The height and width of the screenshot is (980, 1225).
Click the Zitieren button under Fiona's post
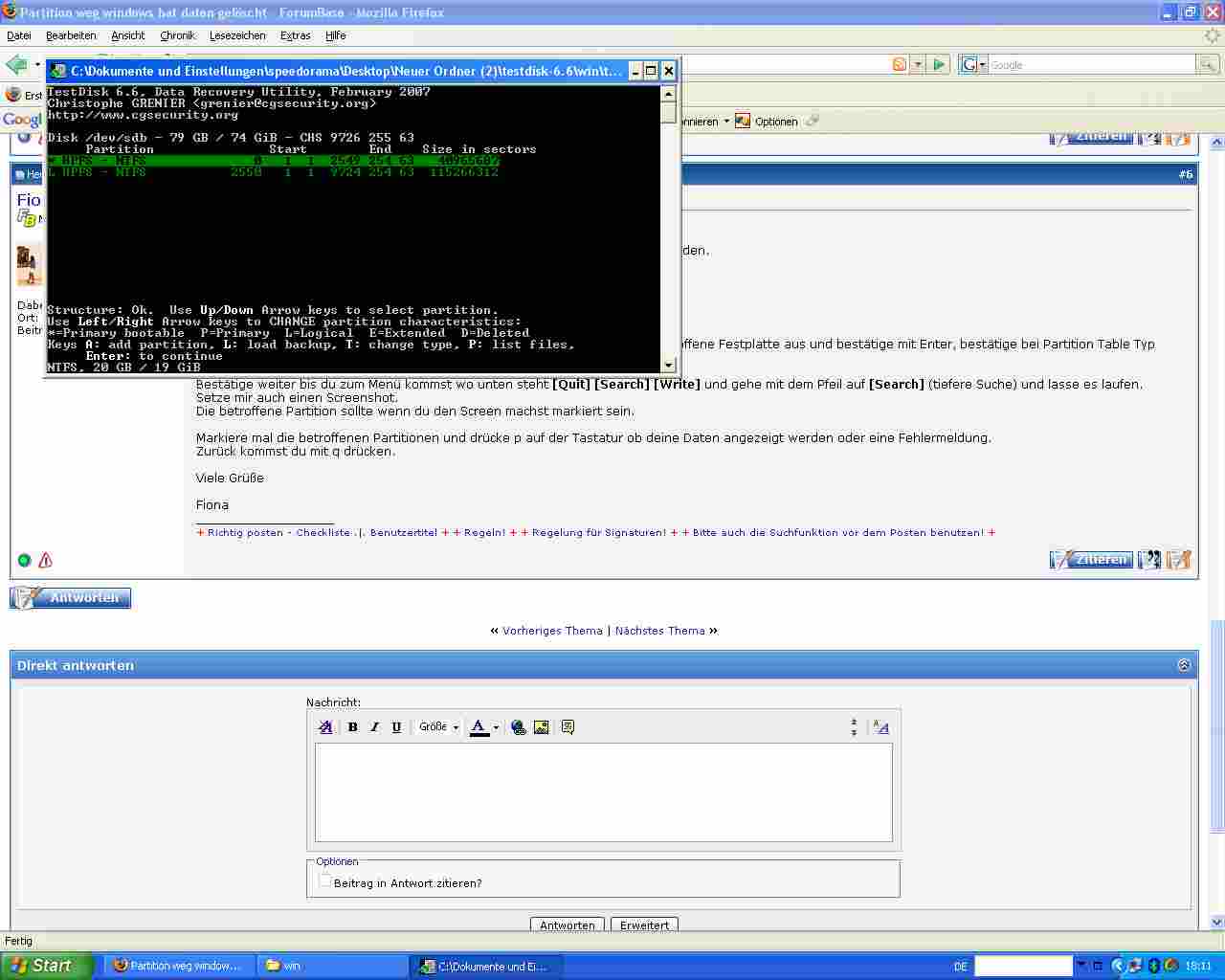(1091, 560)
